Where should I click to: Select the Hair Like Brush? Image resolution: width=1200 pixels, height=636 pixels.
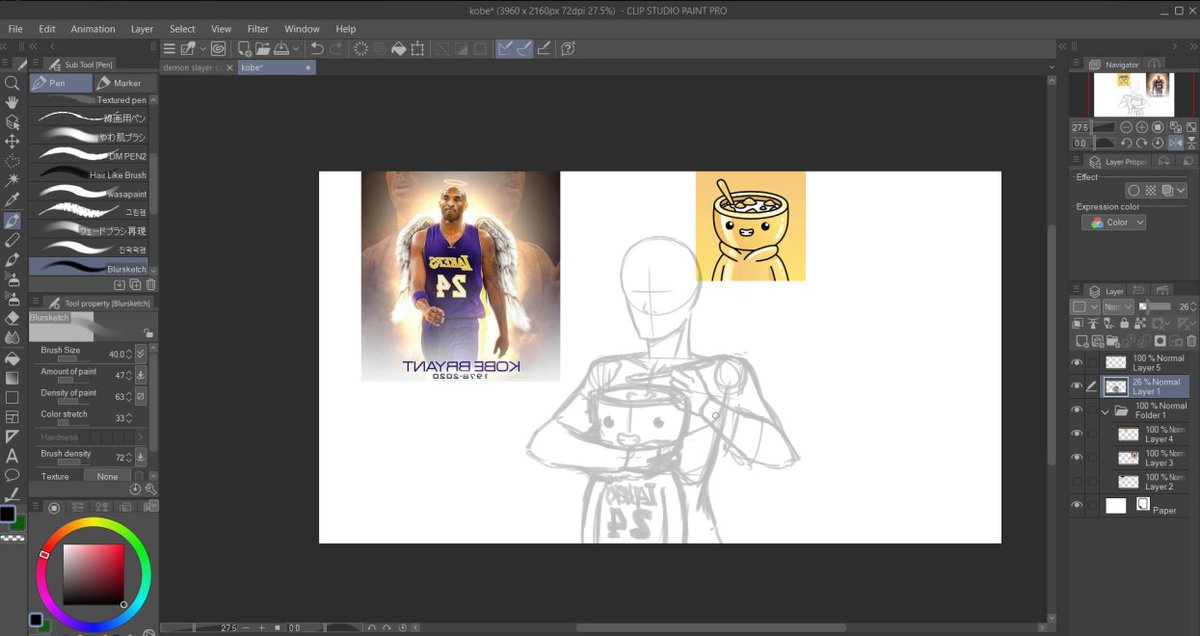coord(88,175)
